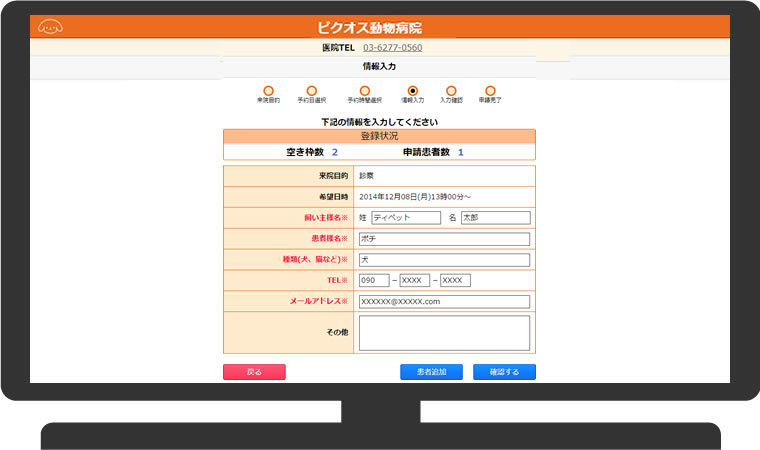
Task: Click the last TEL number field
Action: 455,281
